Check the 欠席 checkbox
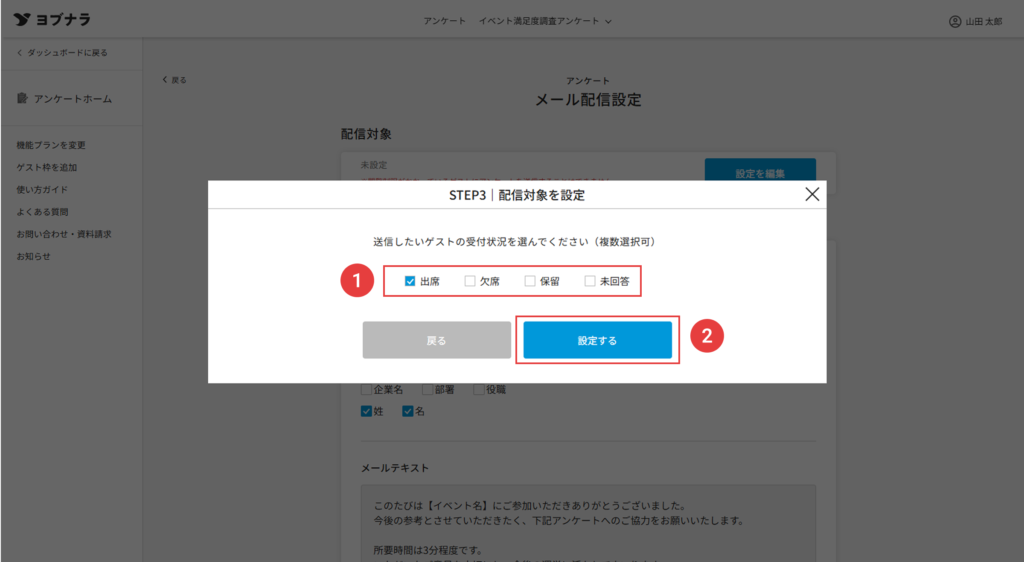This screenshot has height=562, width=1024. (470, 282)
